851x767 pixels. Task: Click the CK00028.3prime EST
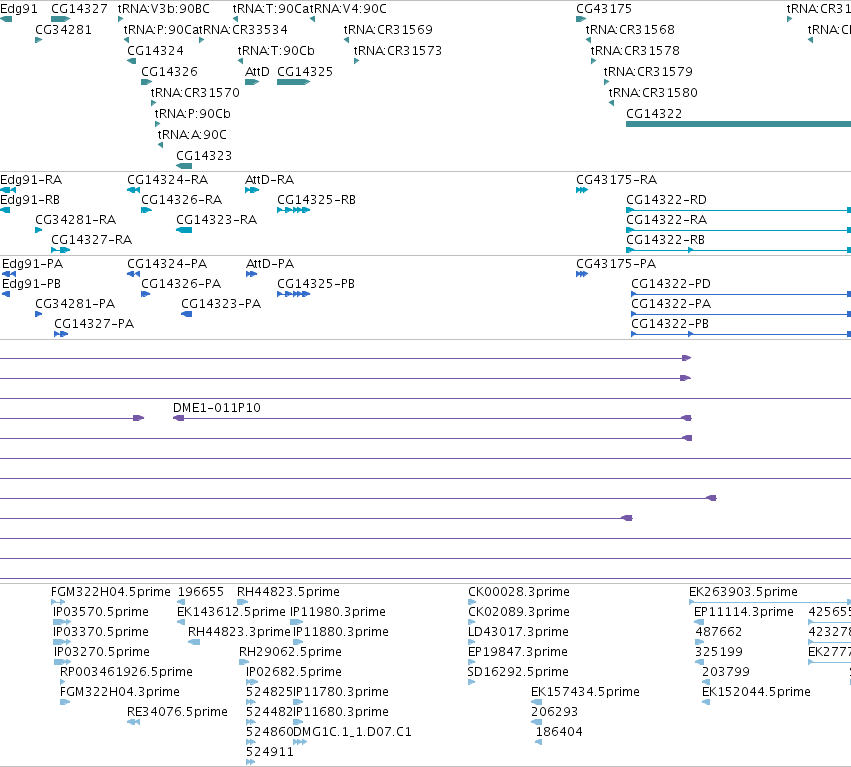click(x=472, y=602)
